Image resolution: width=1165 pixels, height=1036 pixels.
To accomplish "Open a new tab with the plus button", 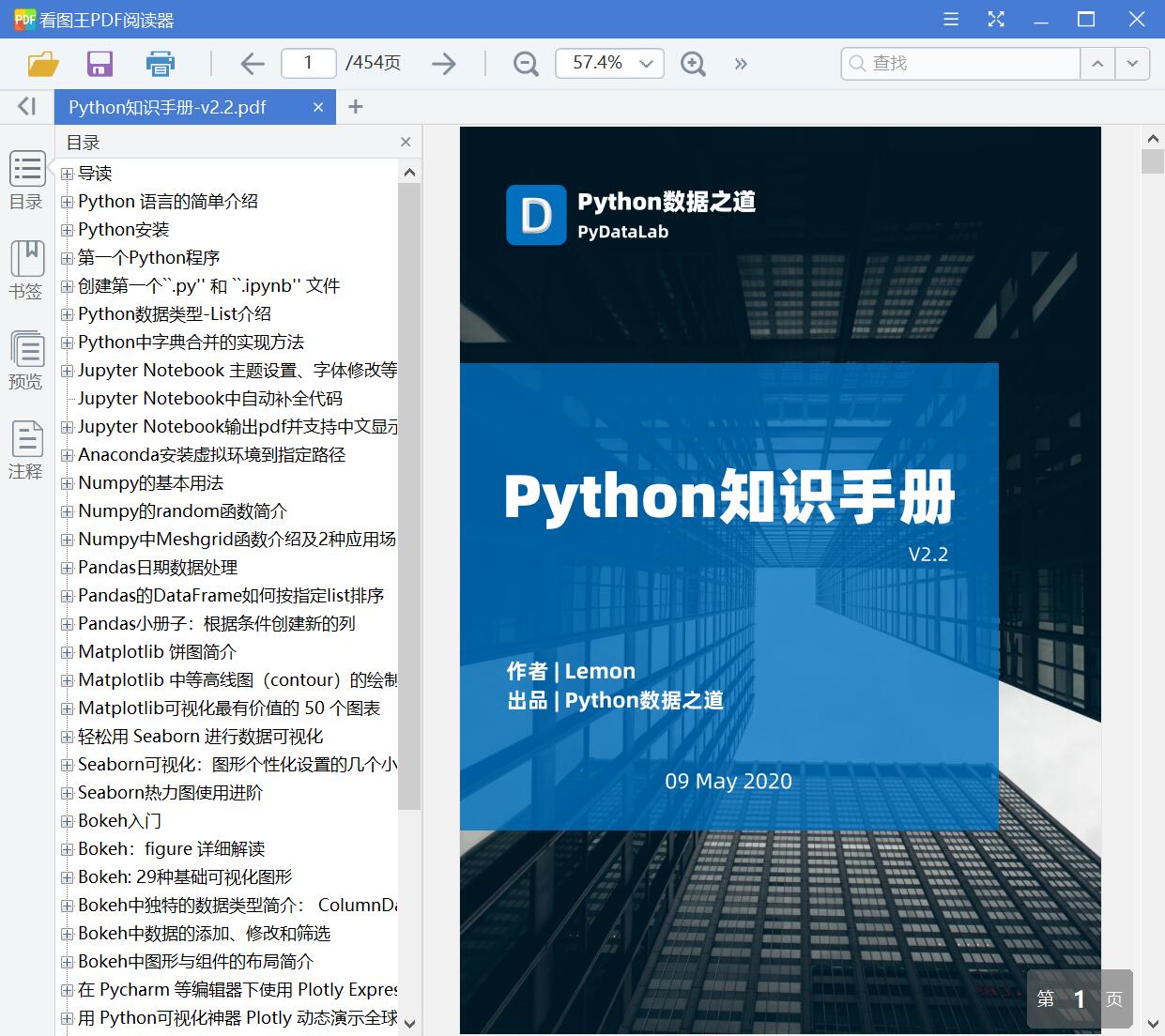I will [355, 107].
